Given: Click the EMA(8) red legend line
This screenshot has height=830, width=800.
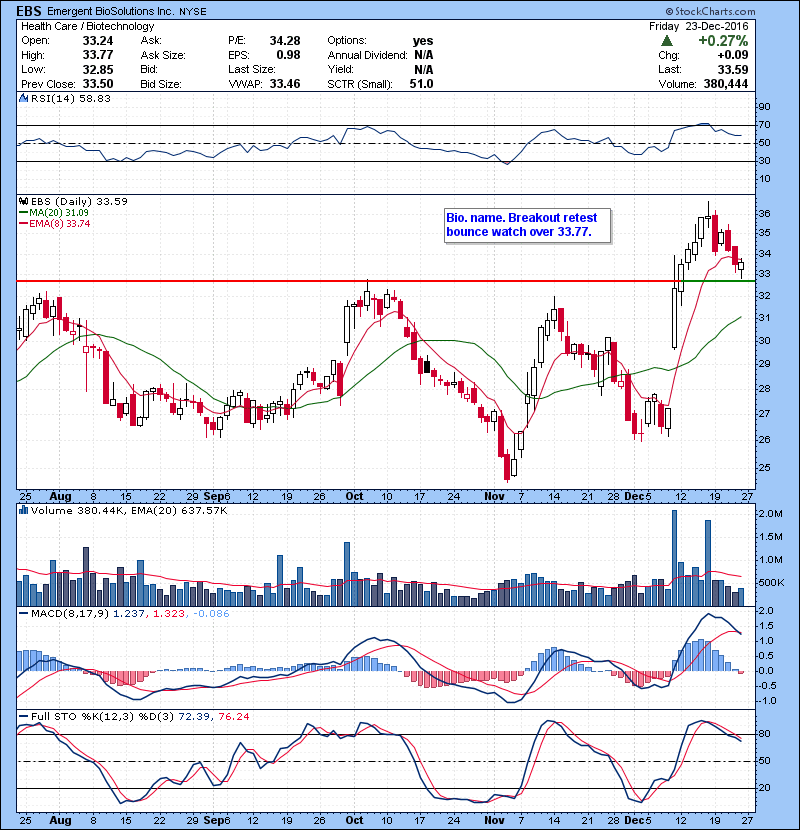Looking at the screenshot, I should (x=23, y=223).
